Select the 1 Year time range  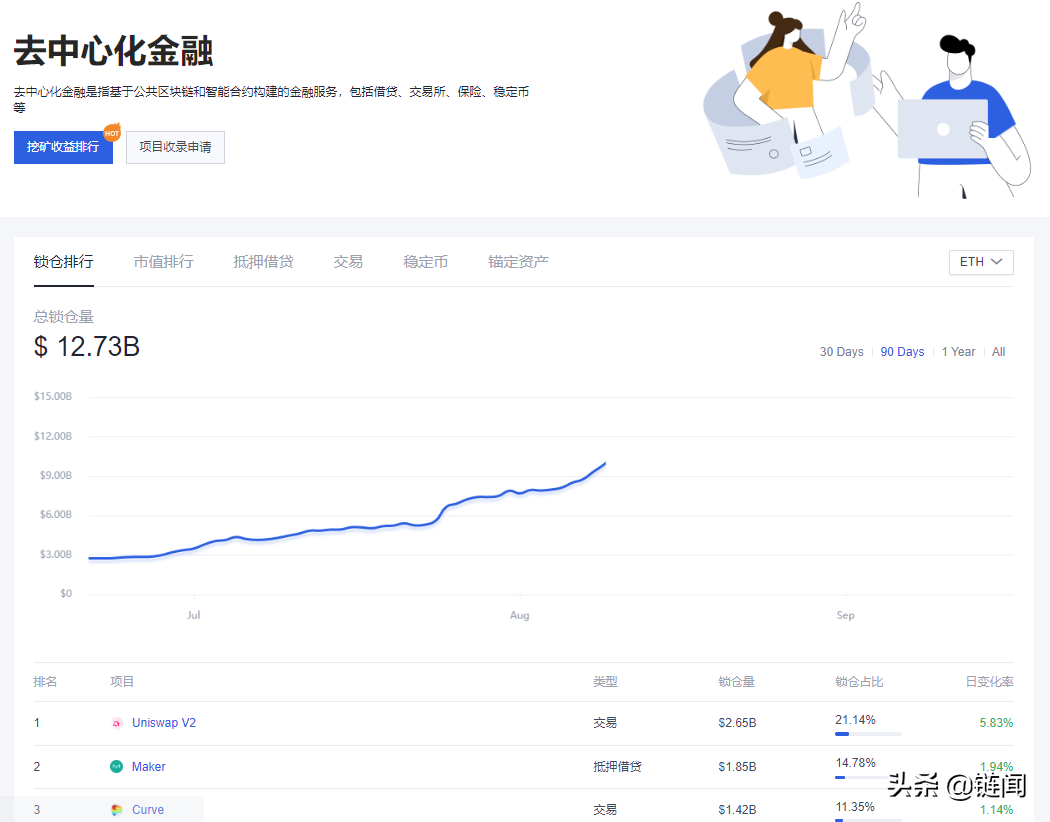click(958, 352)
